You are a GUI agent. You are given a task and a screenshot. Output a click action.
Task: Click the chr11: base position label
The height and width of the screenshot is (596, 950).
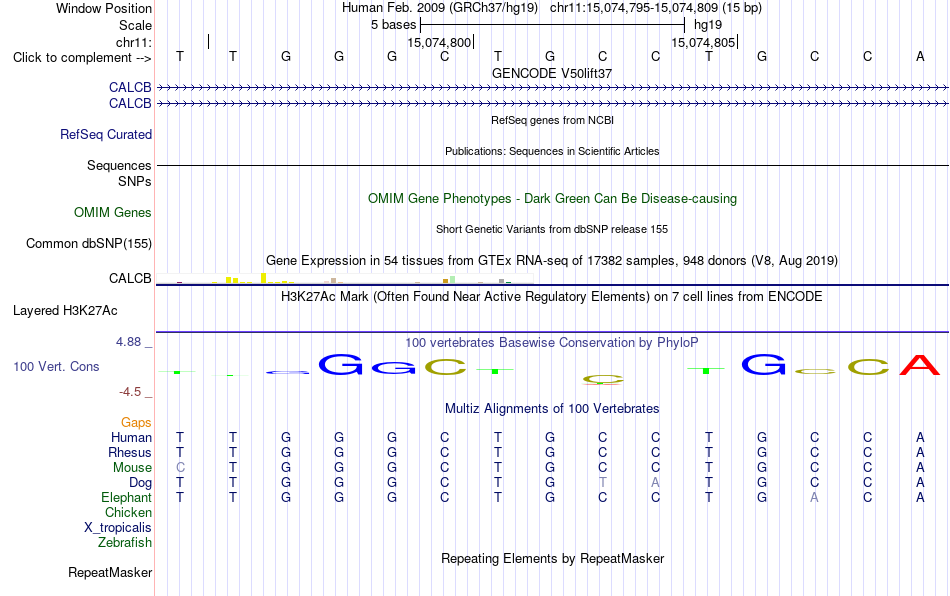[133, 42]
